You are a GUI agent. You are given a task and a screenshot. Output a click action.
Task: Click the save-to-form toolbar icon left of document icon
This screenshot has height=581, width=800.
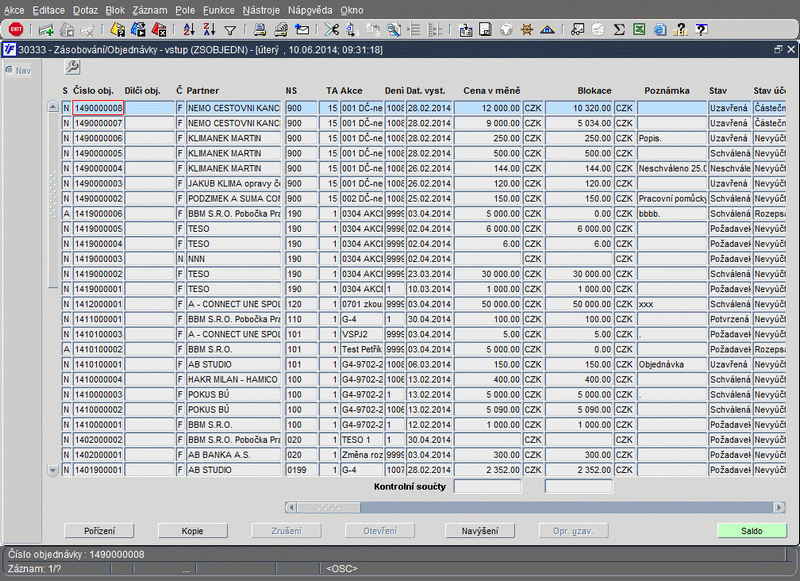pyautogui.click(x=465, y=30)
